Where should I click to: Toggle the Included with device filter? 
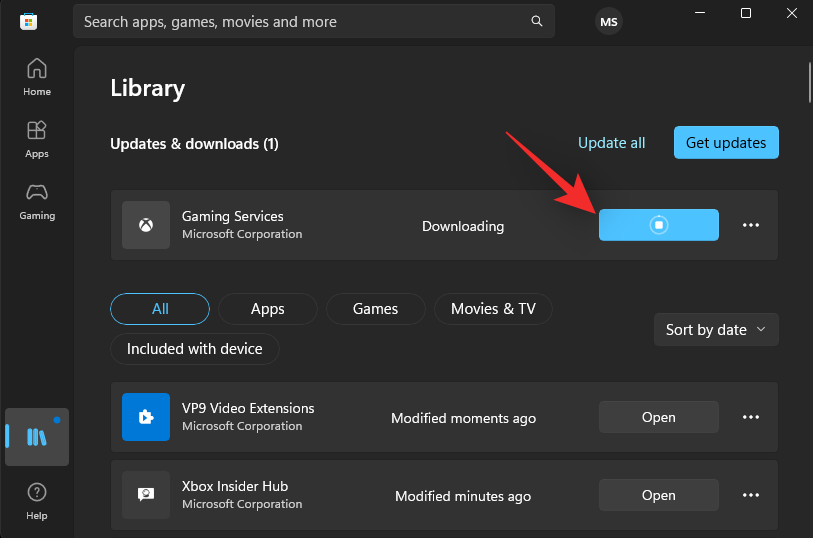(x=194, y=349)
